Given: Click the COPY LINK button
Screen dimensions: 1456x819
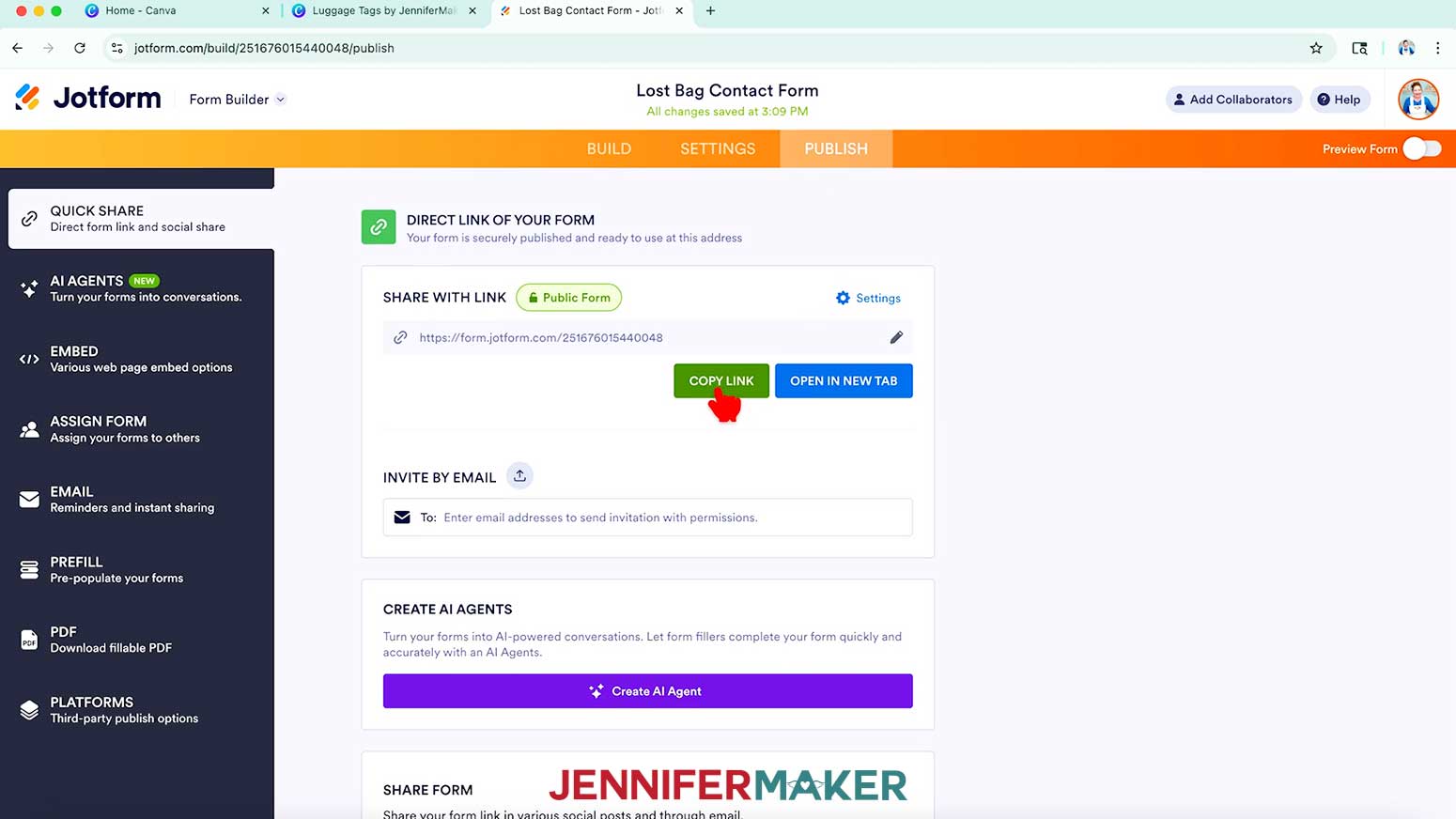Looking at the screenshot, I should pos(721,380).
